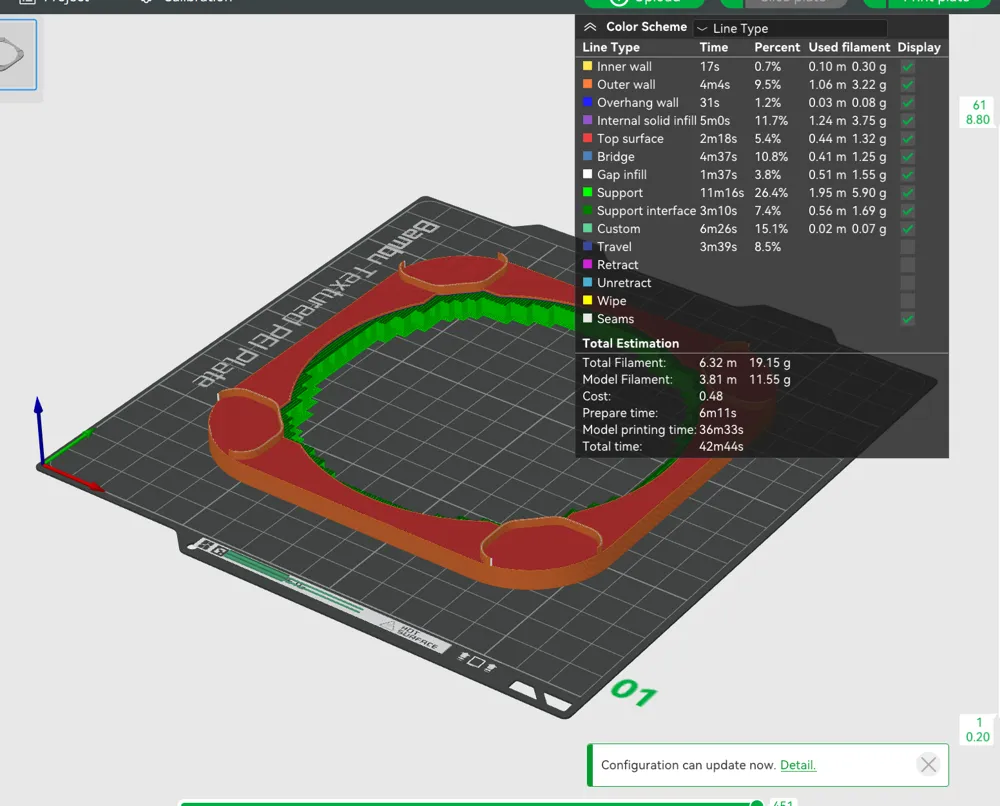Open the Line Type color scheme dropdown
Screen dimensions: 1000x806
click(x=790, y=29)
